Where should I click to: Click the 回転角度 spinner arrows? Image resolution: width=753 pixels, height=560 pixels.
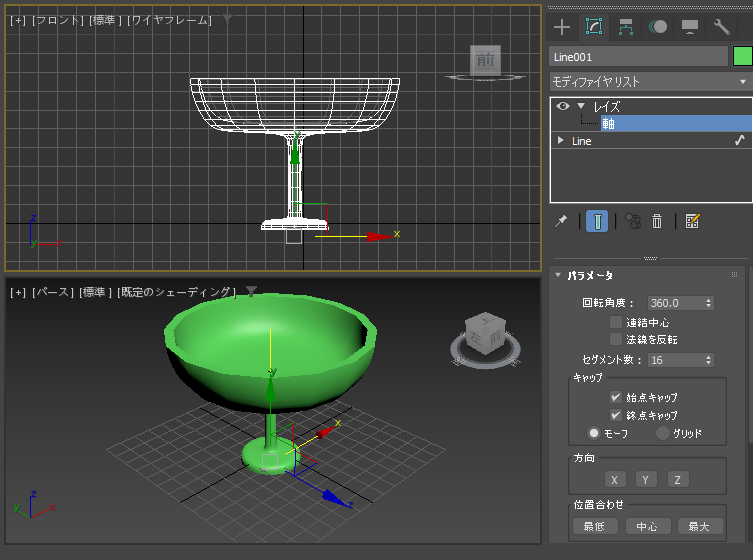(708, 303)
